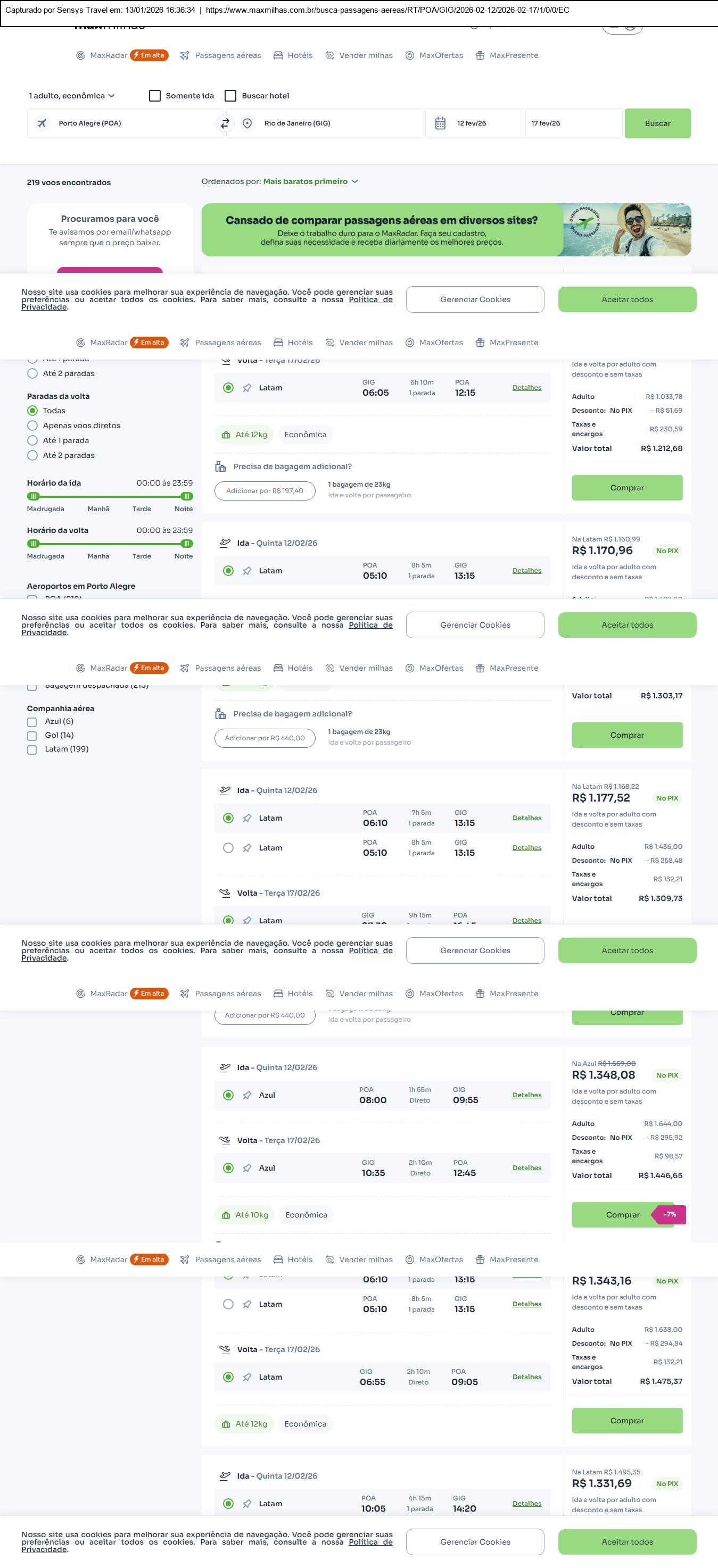Swap origin and destination airports
718x1568 pixels.
[x=225, y=123]
